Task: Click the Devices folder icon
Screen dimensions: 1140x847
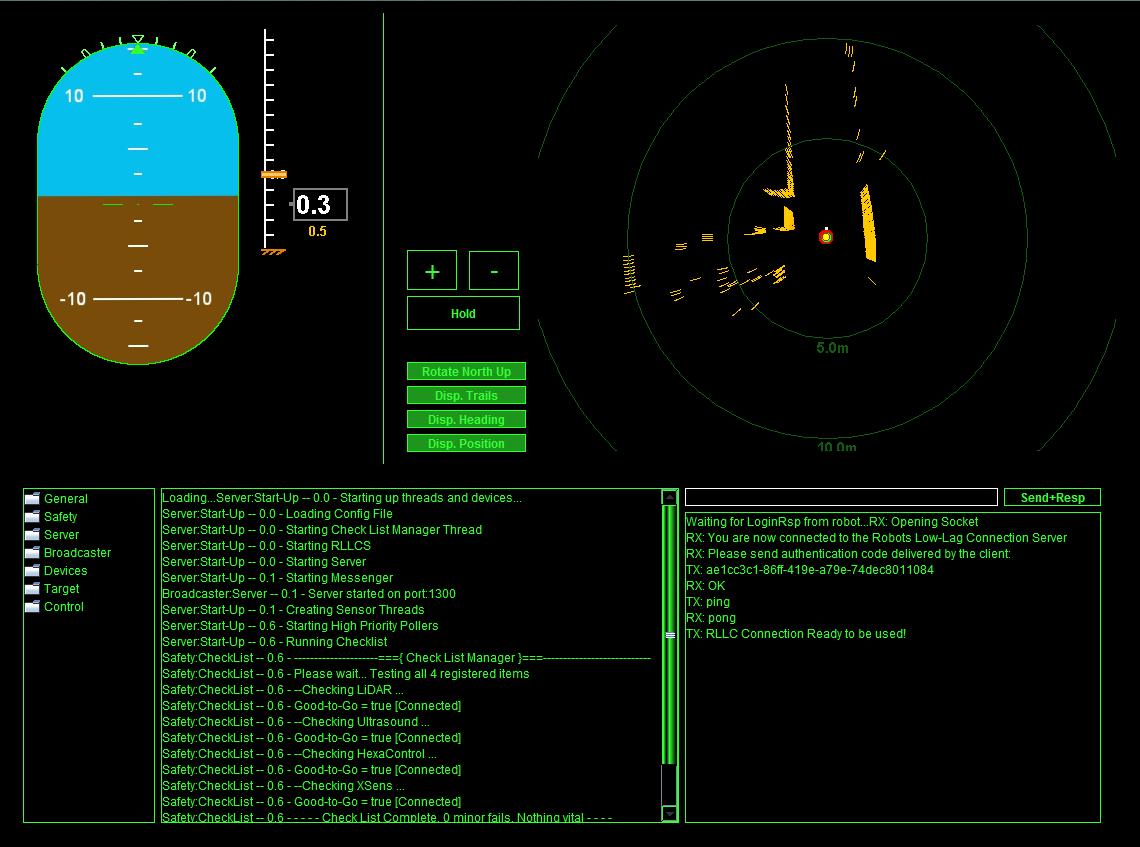Action: 32,570
